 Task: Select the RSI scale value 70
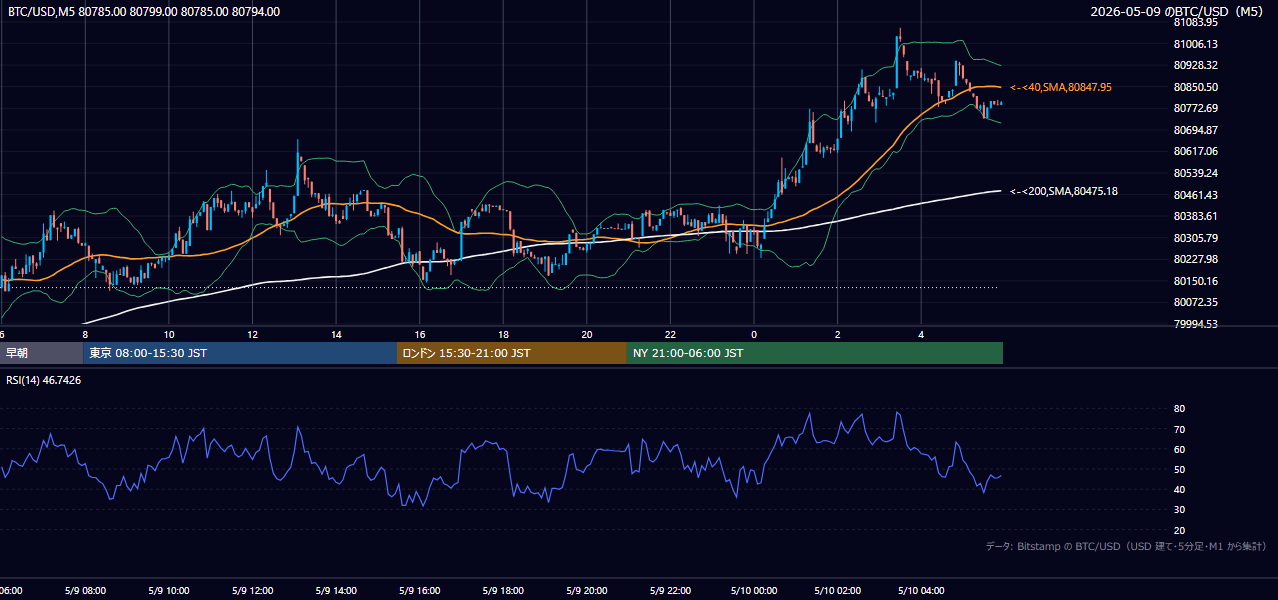[1179, 429]
